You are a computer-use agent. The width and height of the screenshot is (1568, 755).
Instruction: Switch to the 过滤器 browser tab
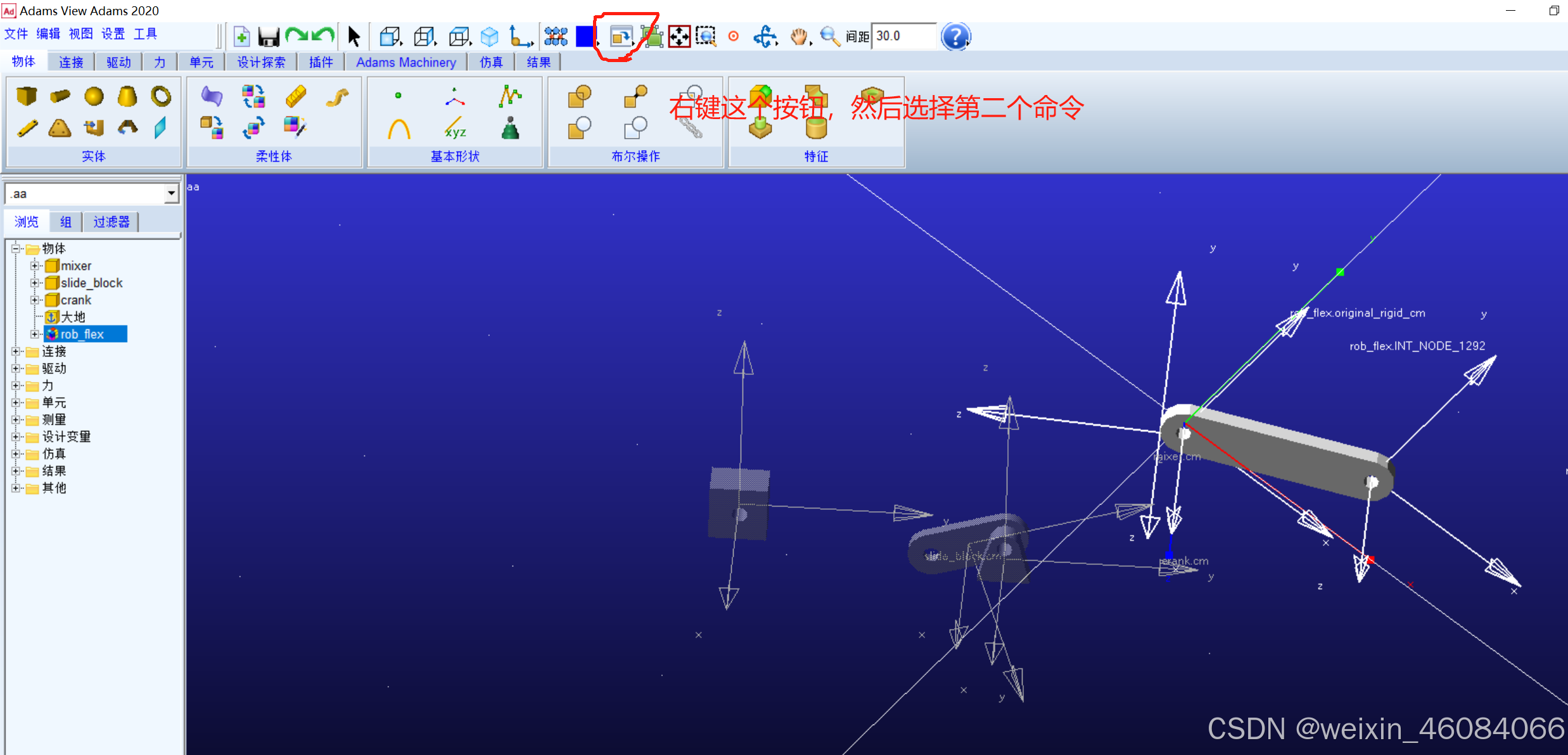111,222
